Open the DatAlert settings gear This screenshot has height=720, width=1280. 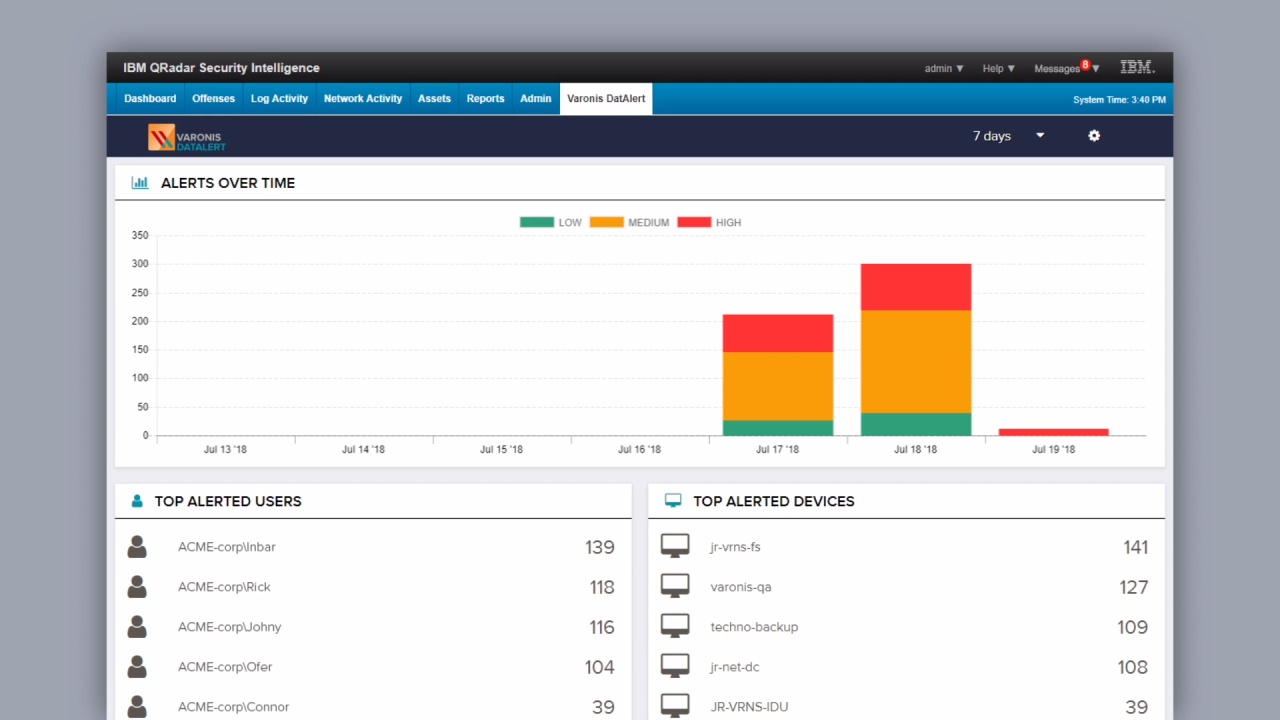click(1093, 136)
